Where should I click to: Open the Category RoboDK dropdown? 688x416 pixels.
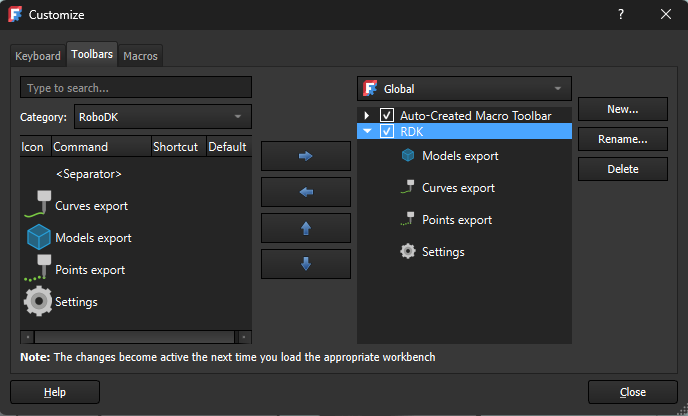coord(161,117)
